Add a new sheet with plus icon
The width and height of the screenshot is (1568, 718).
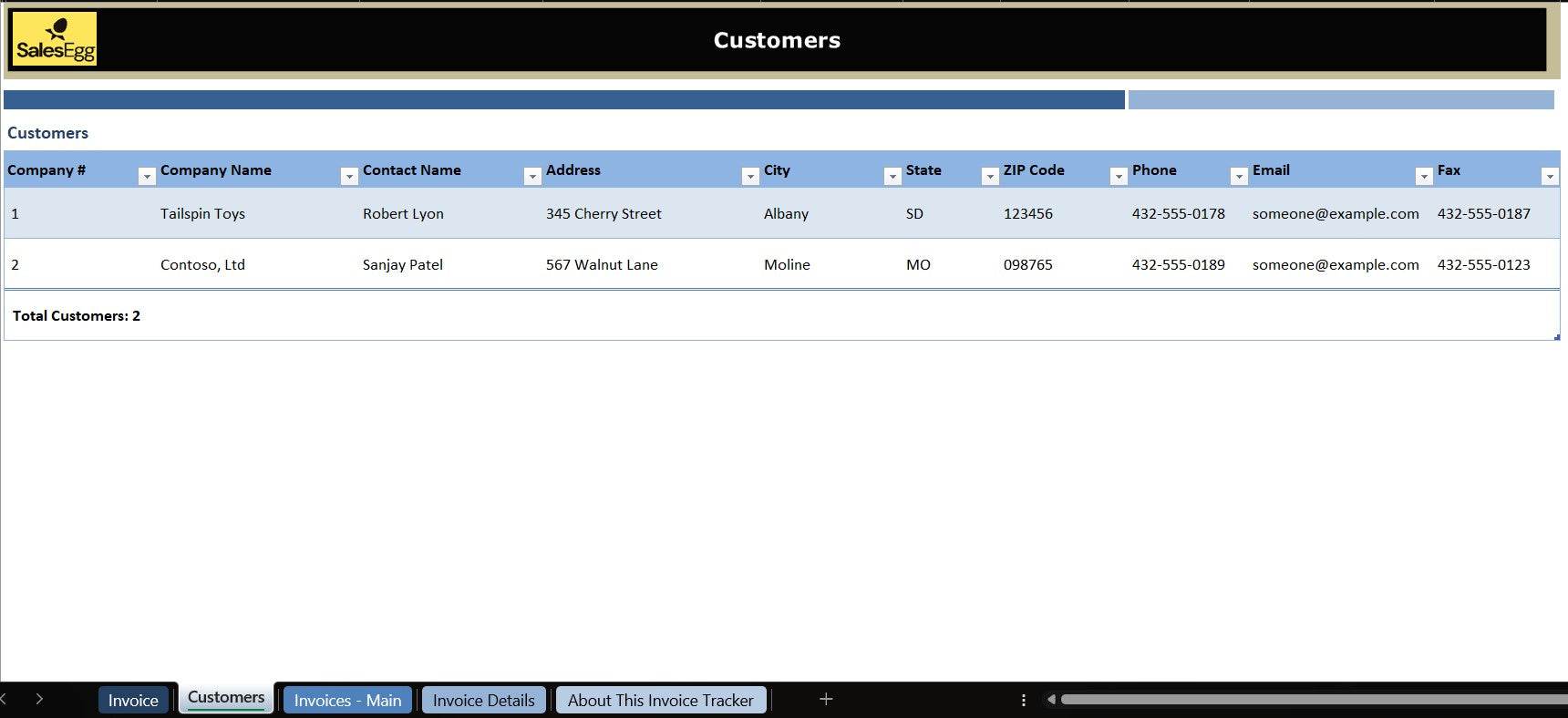(826, 699)
